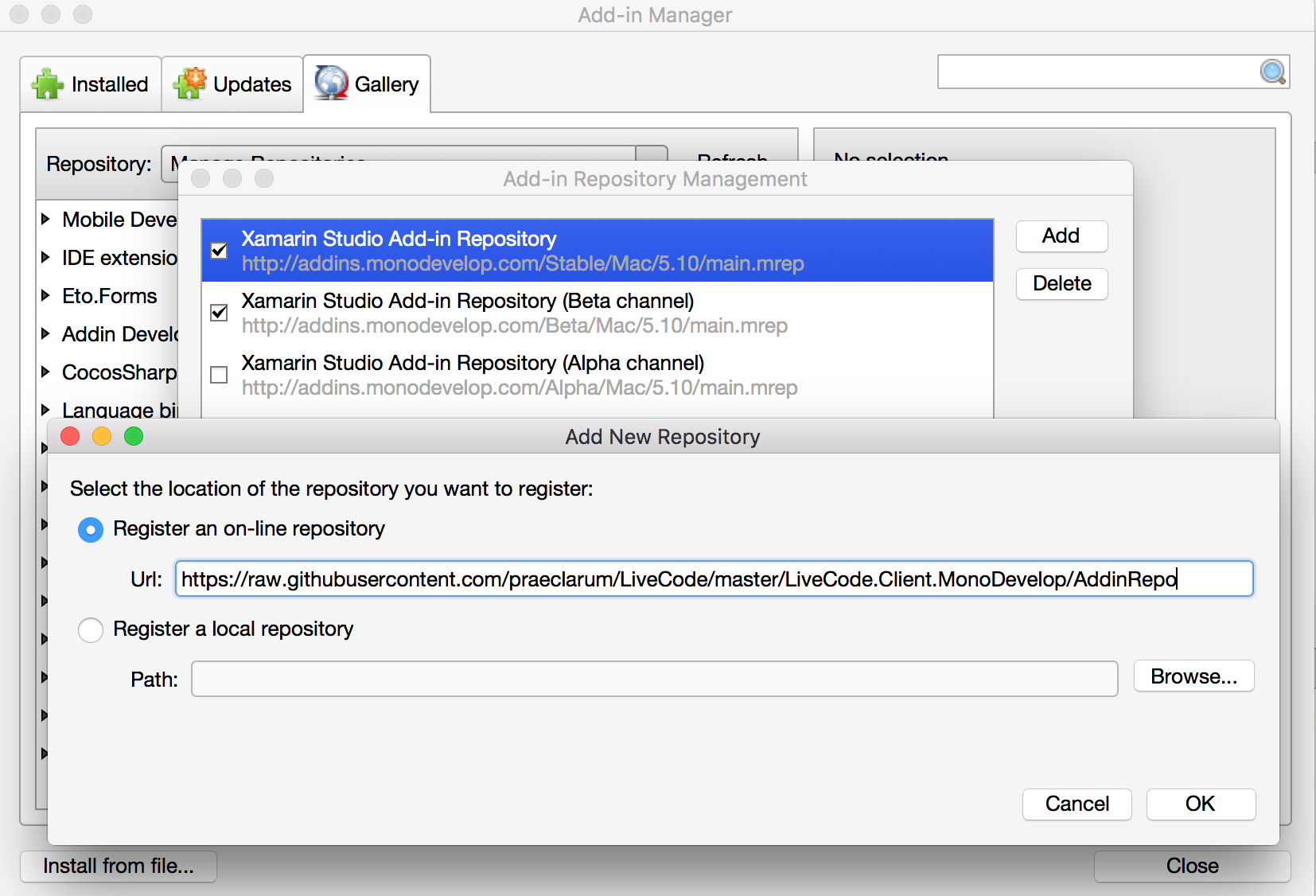1316x896 pixels.
Task: Click the Updates puzzle piece icon
Action: [x=190, y=84]
